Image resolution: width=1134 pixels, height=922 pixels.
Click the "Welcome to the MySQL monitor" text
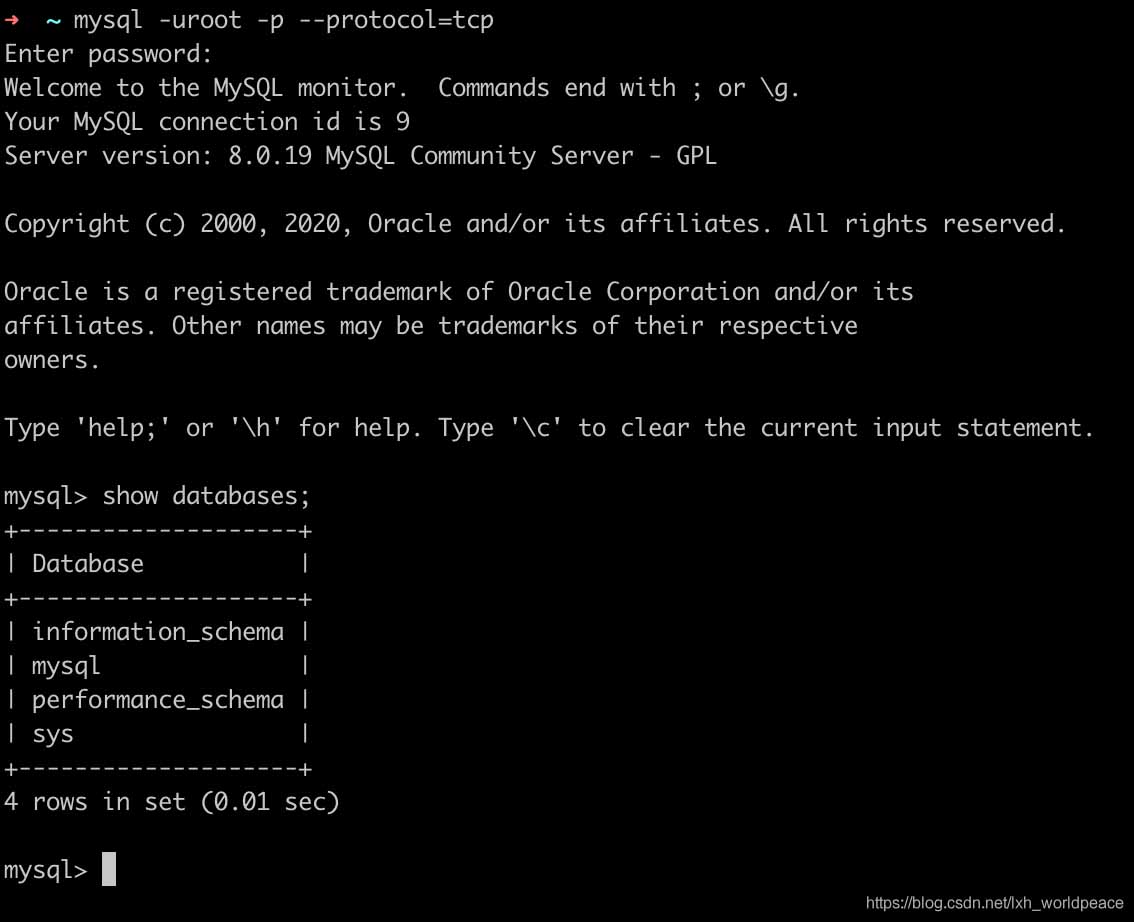click(x=206, y=88)
